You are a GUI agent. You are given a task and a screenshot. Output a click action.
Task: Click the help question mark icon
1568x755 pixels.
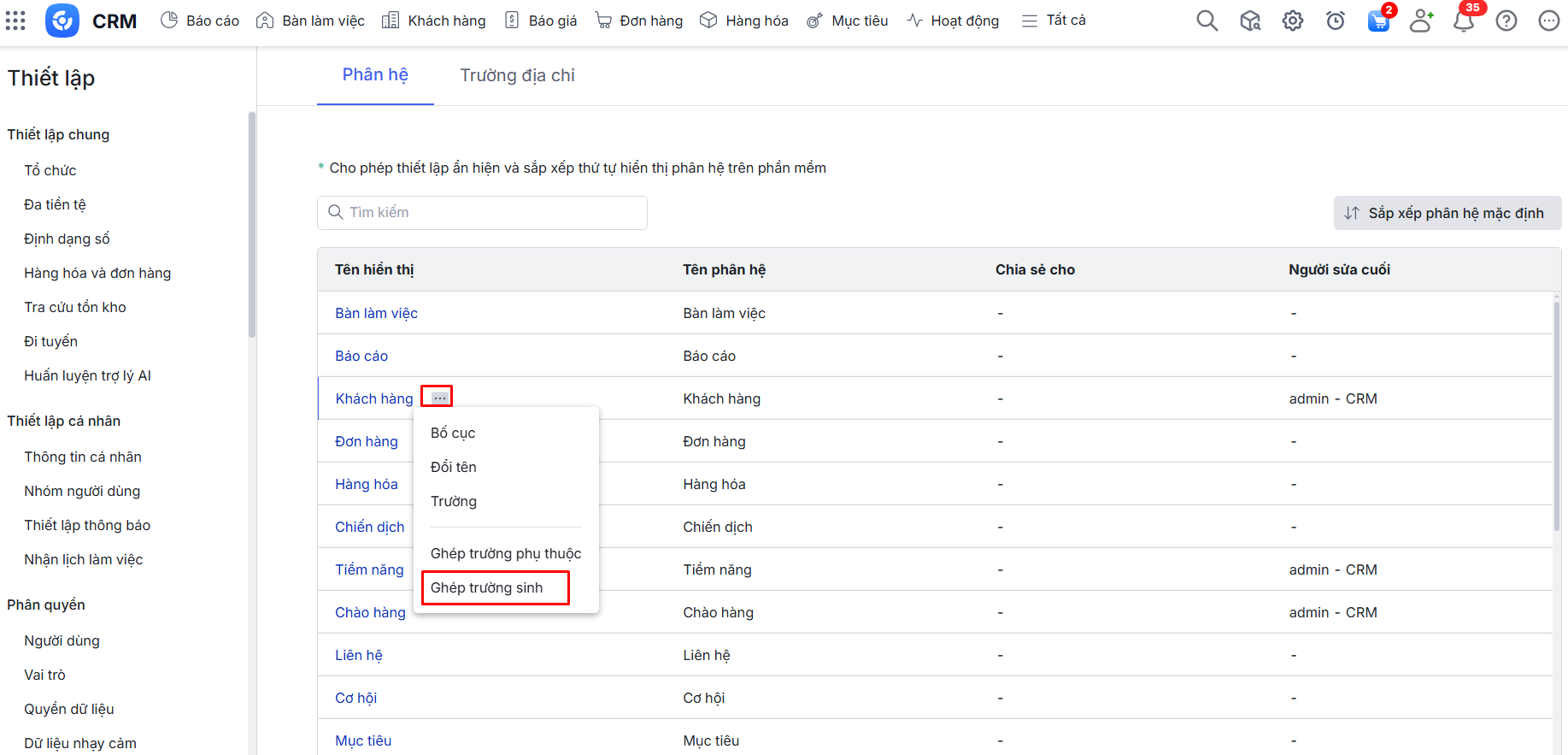click(1506, 21)
